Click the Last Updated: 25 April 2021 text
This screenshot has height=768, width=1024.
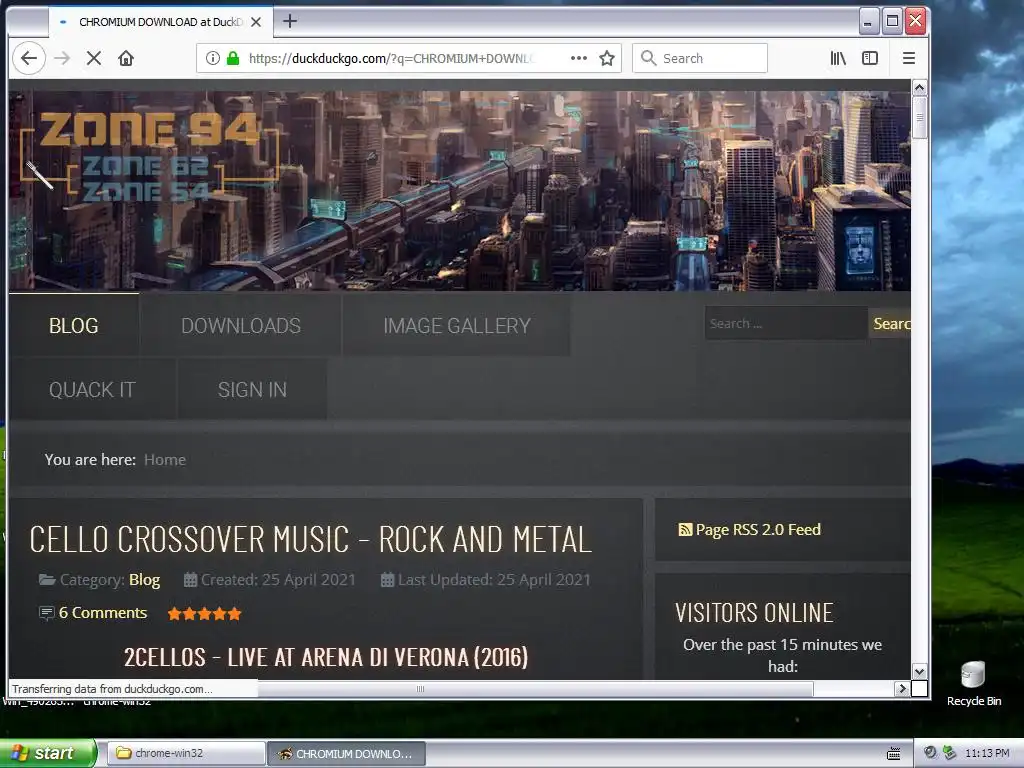(494, 580)
